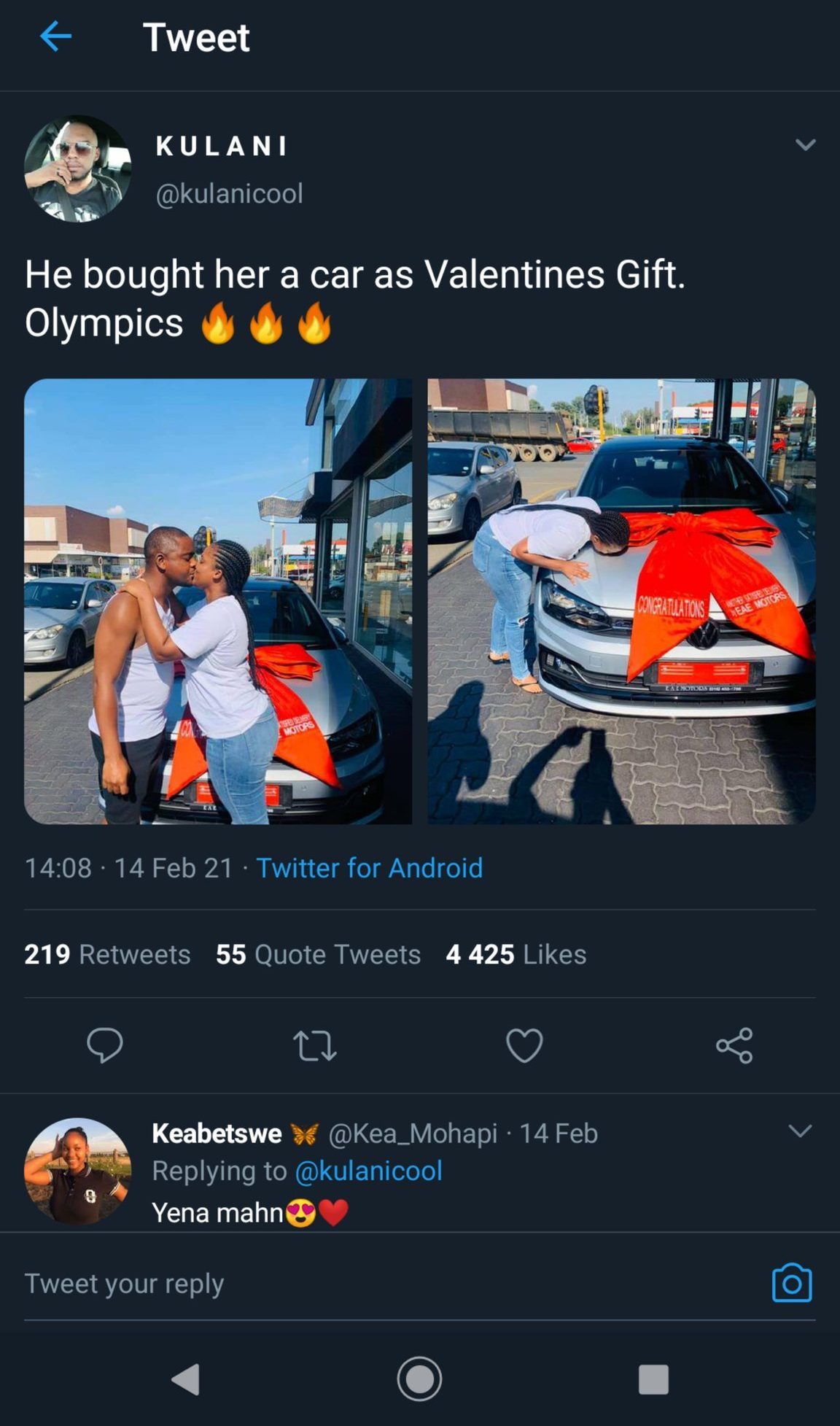Like the tweet with heart icon
Viewport: 840px width, 1426px height.
point(524,1045)
